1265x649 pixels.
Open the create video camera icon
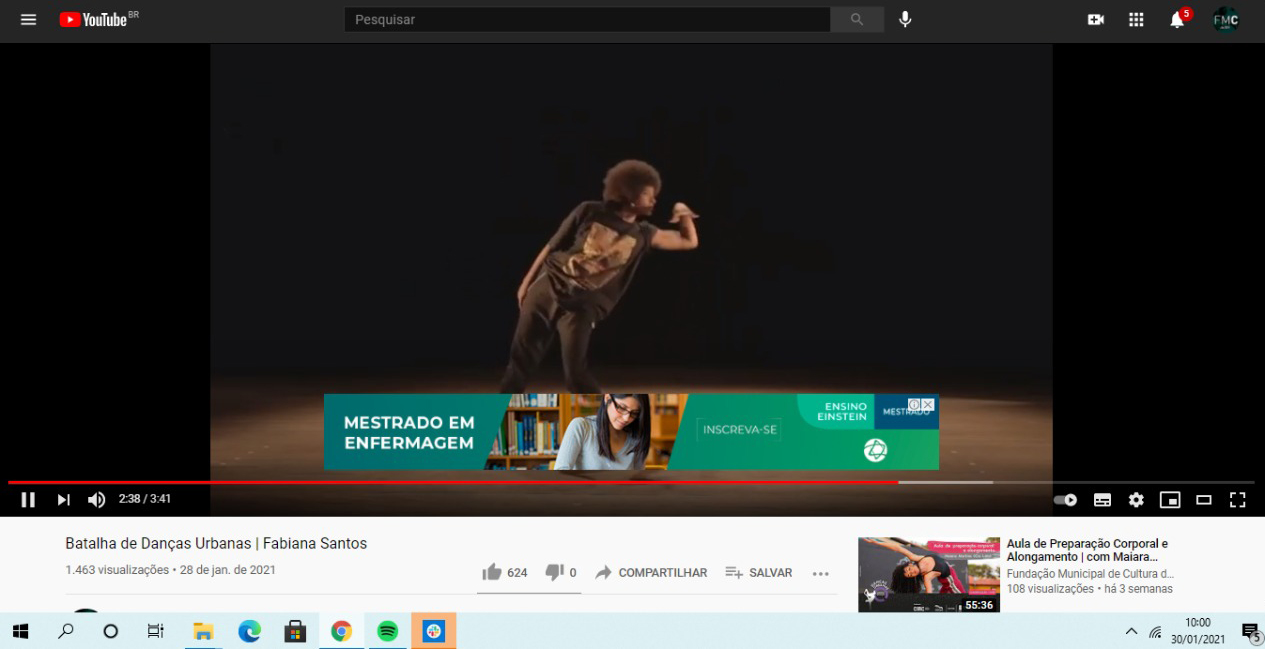(1096, 20)
